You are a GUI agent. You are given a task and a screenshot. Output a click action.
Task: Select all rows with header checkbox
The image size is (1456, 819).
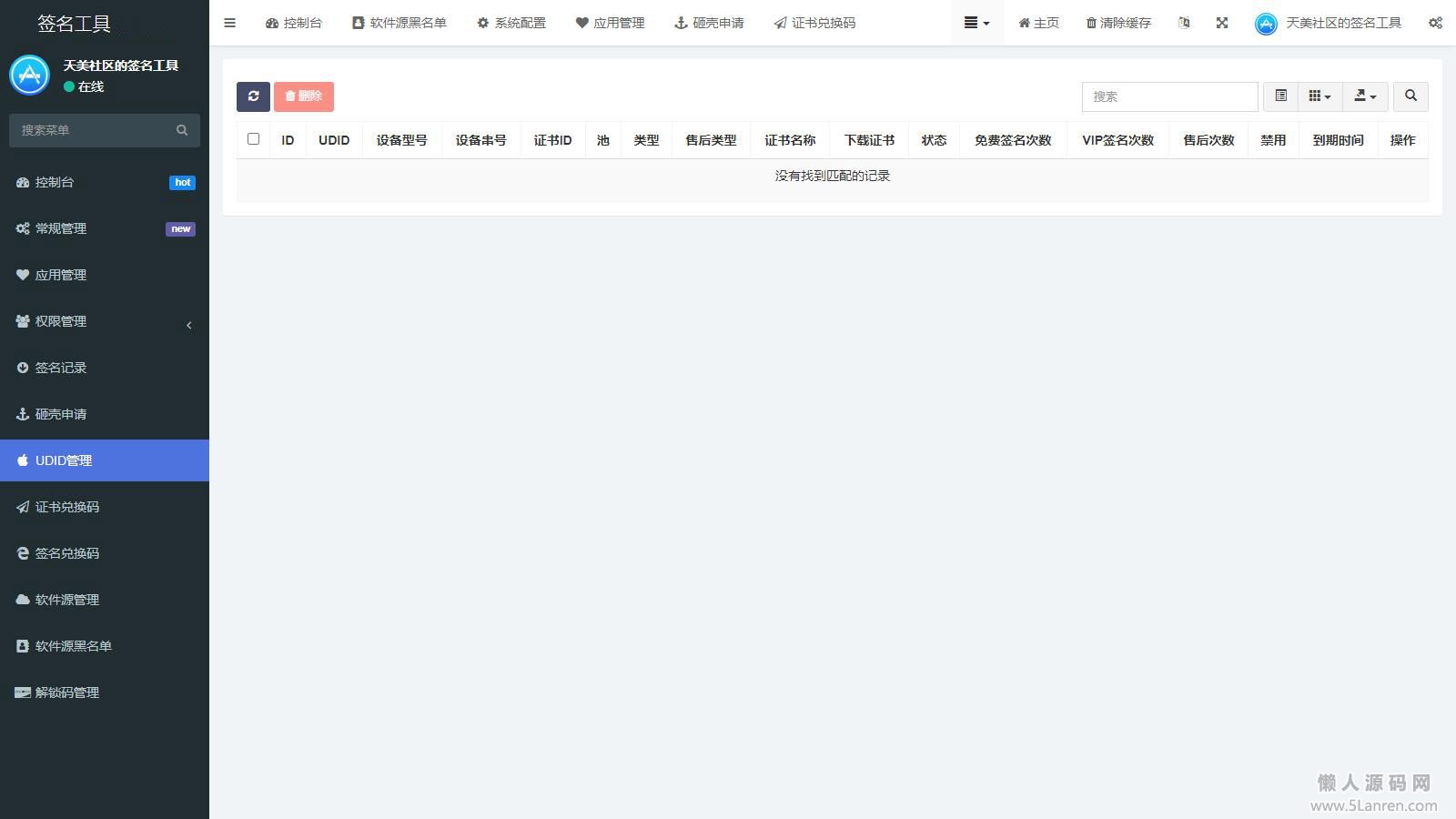pyautogui.click(x=253, y=139)
